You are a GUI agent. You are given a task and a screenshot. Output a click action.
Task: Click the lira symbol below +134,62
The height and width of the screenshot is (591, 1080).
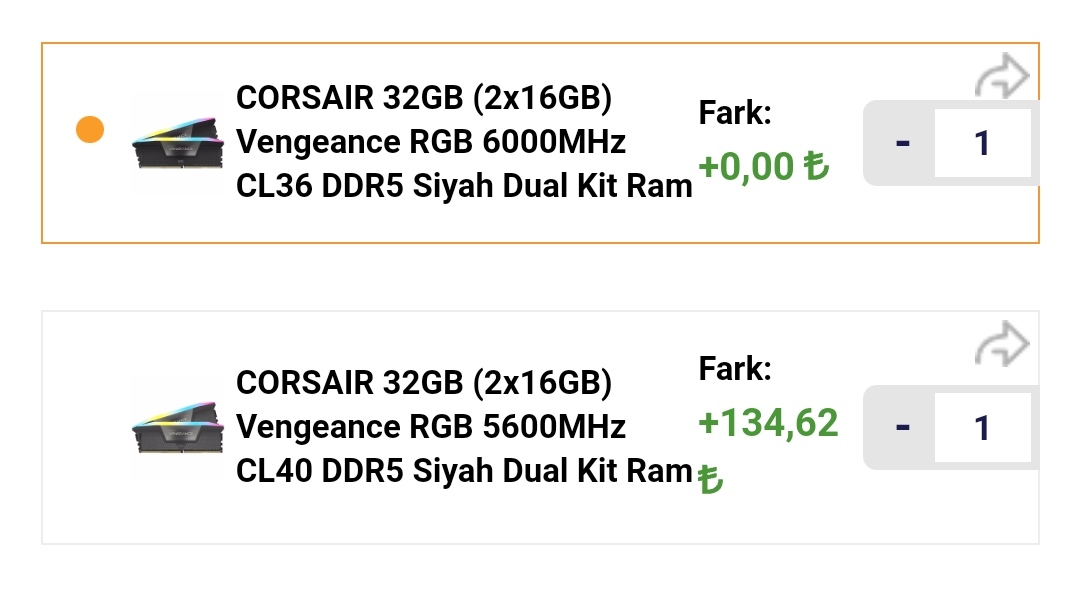(710, 479)
